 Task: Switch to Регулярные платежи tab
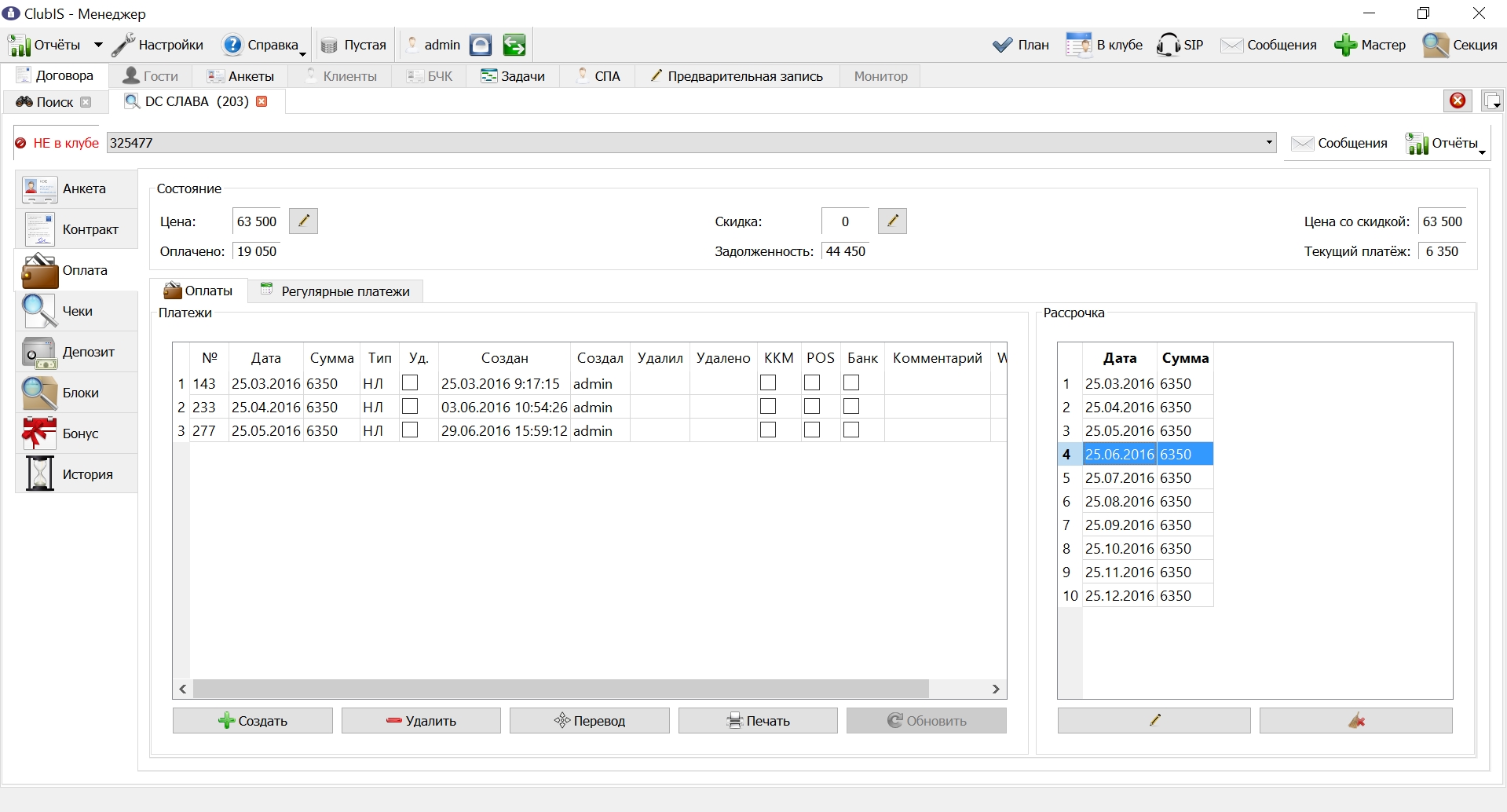coord(335,291)
